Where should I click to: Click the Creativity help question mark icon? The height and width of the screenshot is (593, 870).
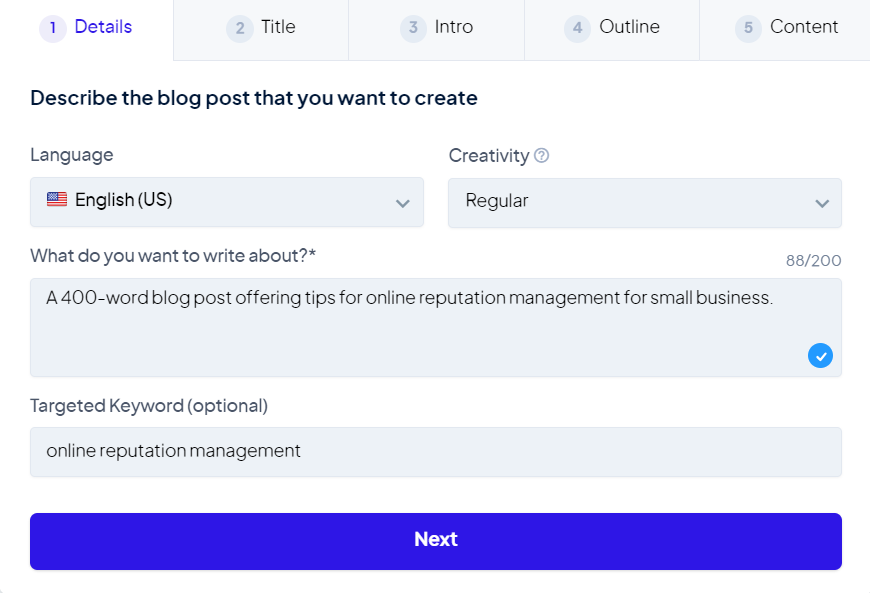542,155
